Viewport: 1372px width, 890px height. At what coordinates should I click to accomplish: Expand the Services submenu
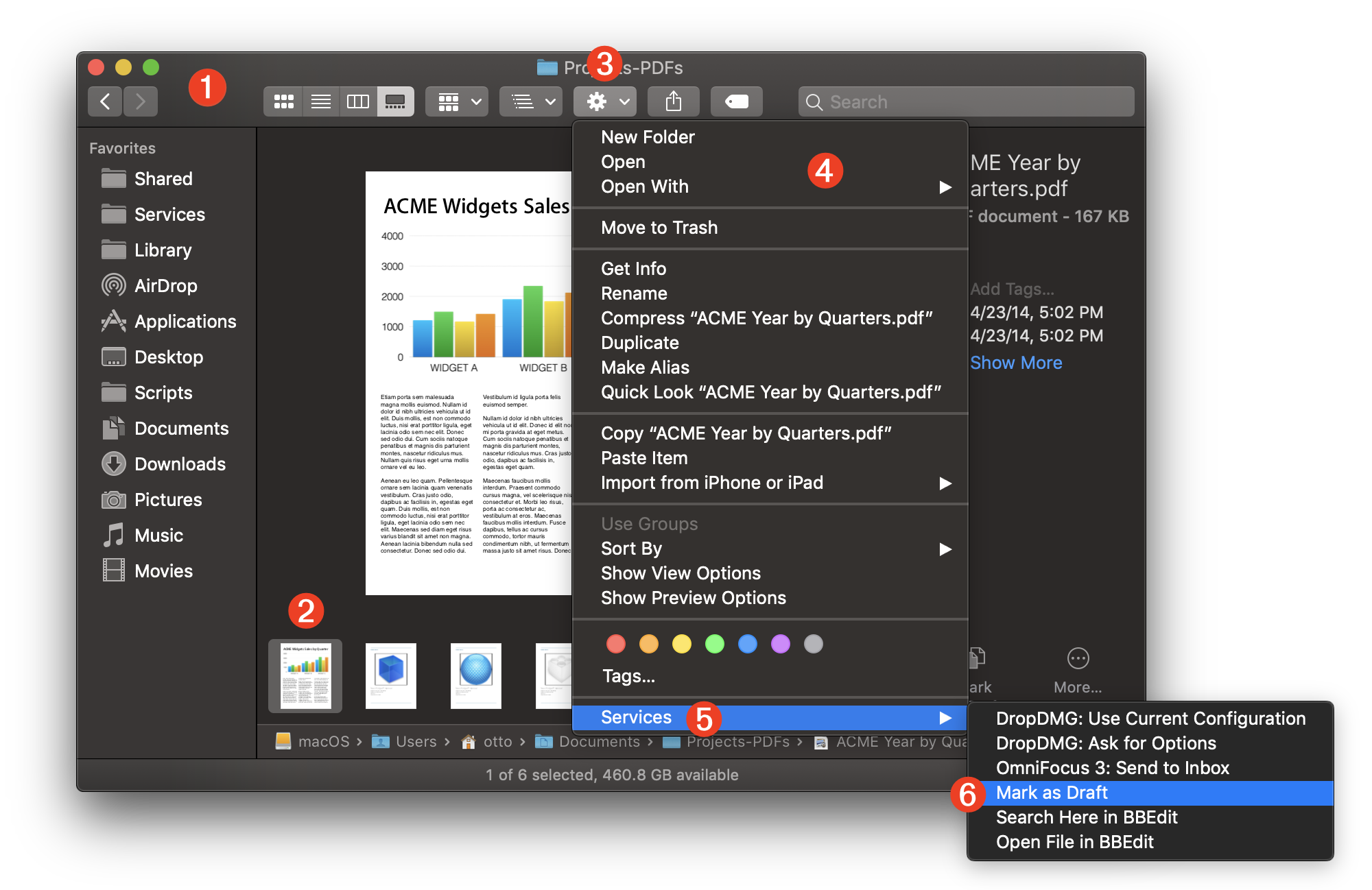[x=770, y=718]
